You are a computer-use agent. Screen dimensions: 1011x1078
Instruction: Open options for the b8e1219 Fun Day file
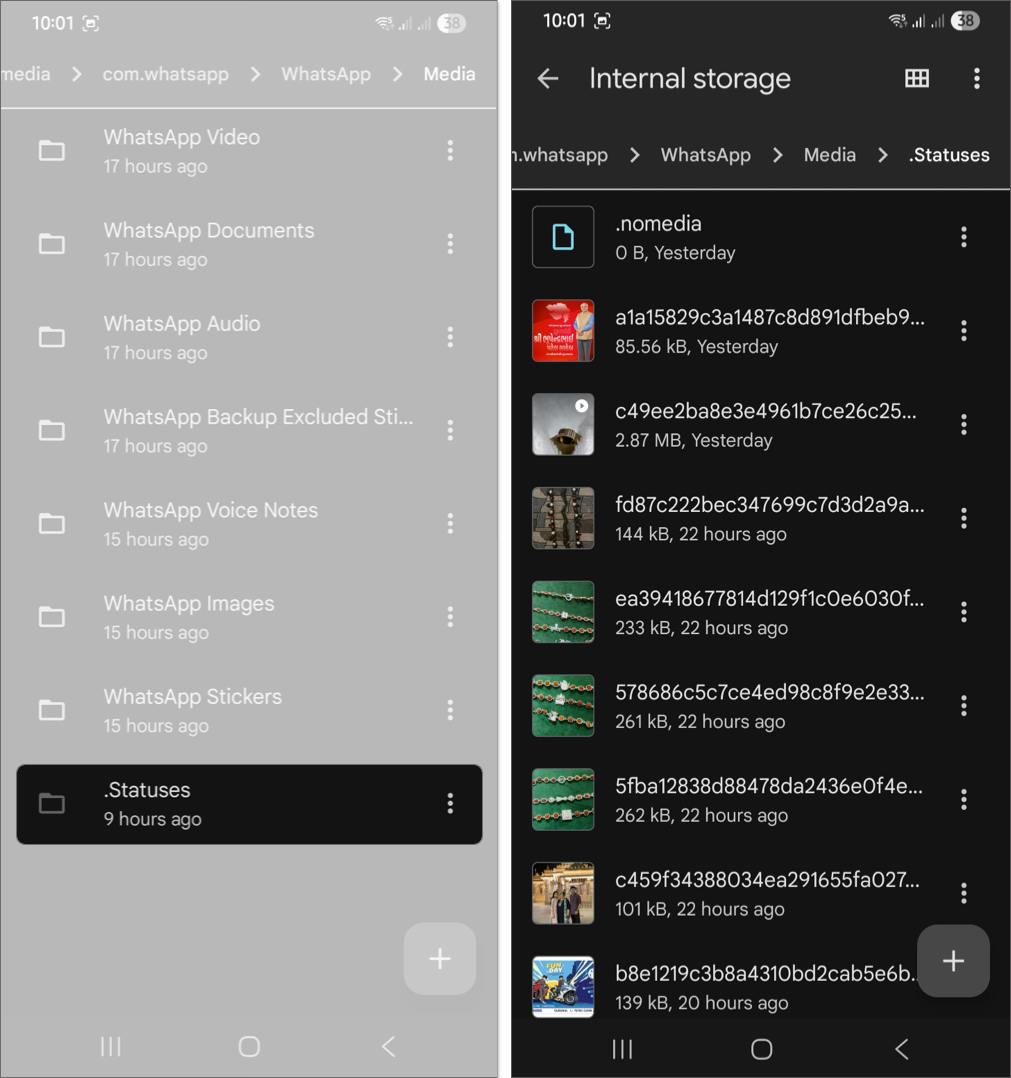coord(963,987)
